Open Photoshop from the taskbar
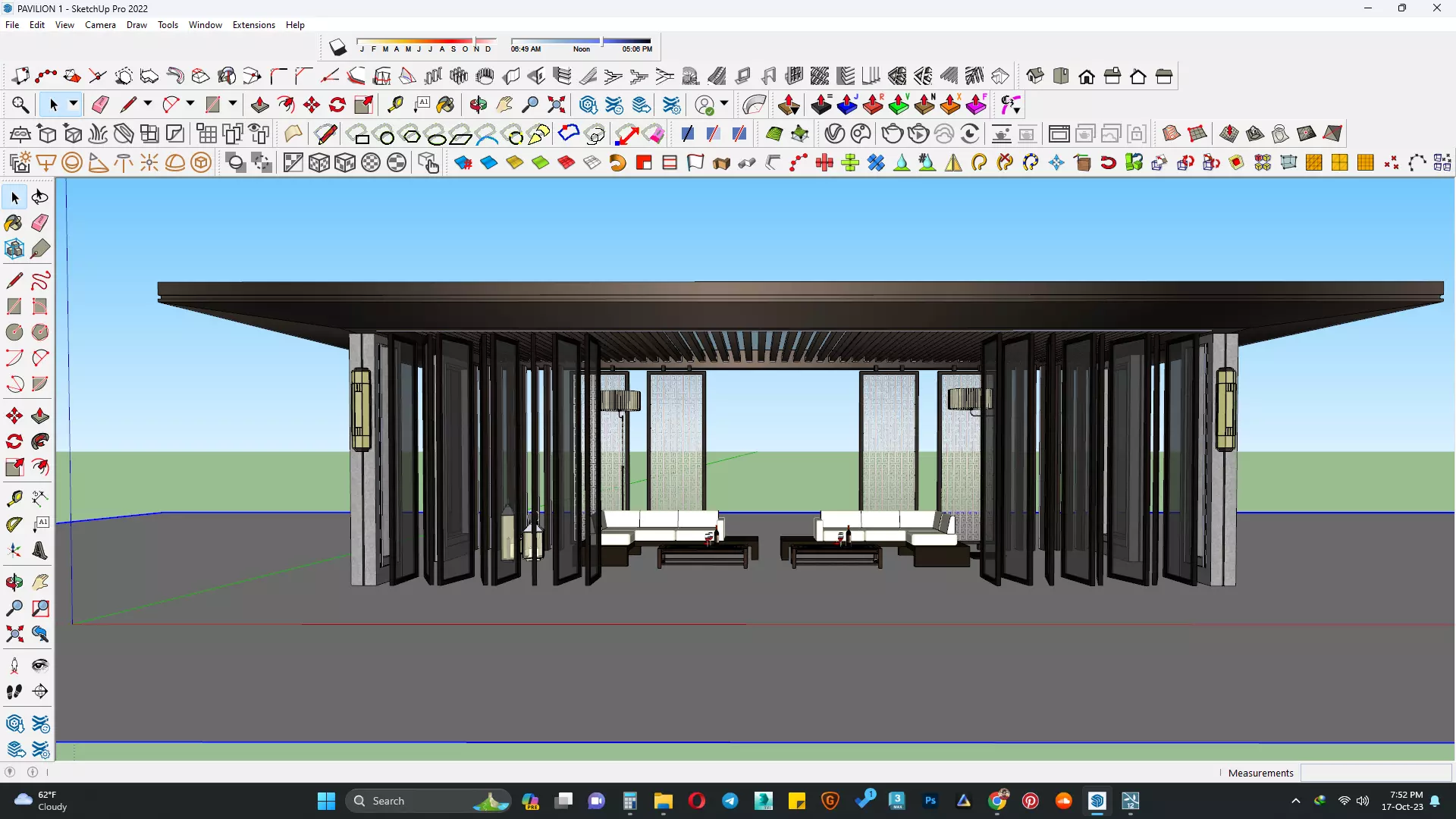This screenshot has width=1456, height=819. (x=930, y=801)
